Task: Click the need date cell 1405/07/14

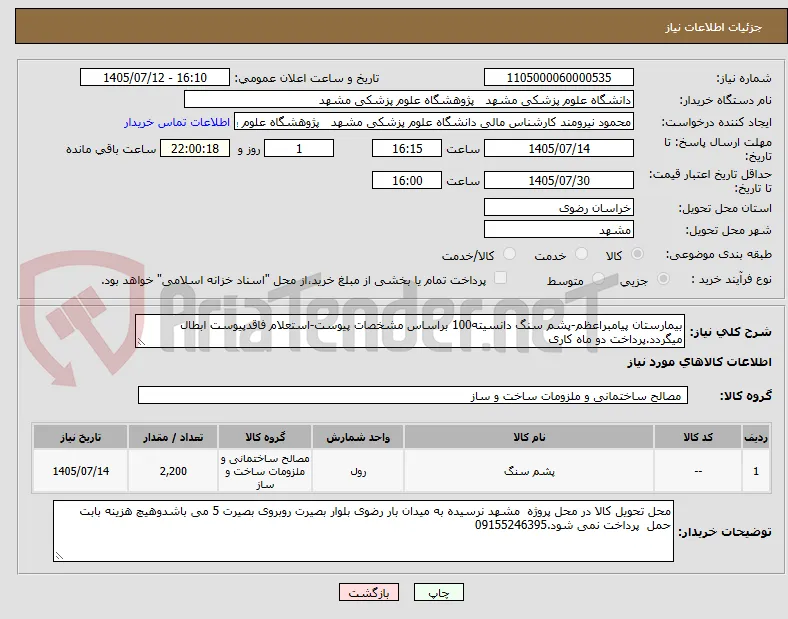Action: (x=80, y=471)
